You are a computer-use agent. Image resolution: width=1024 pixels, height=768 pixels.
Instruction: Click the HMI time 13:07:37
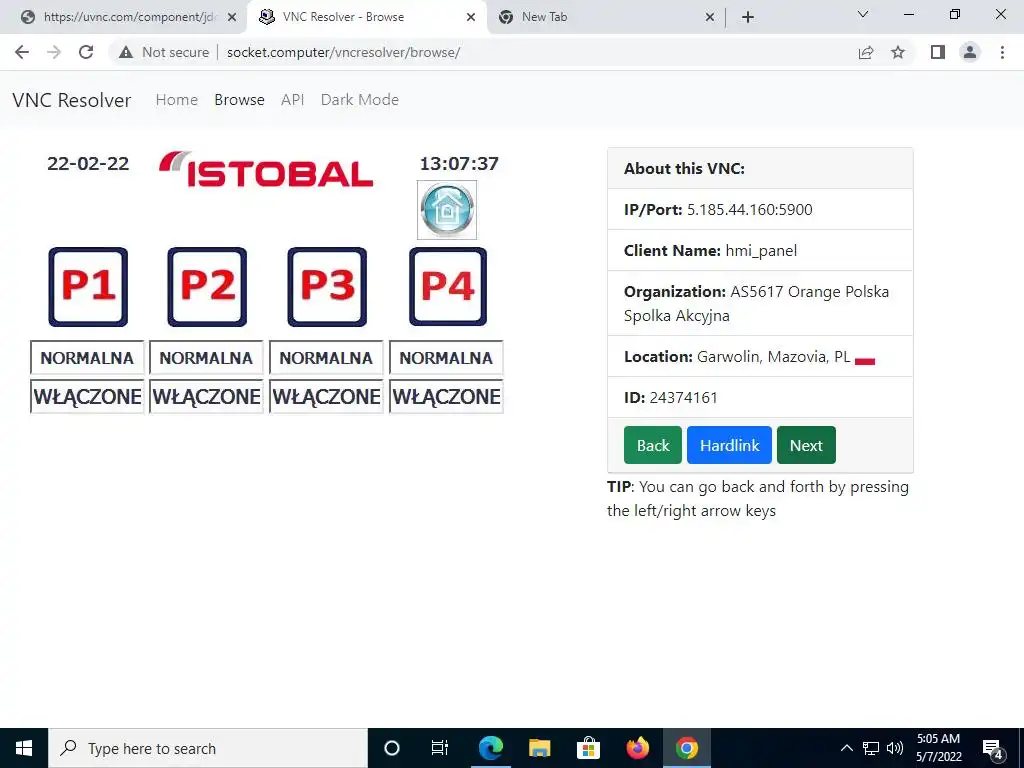pyautogui.click(x=459, y=163)
